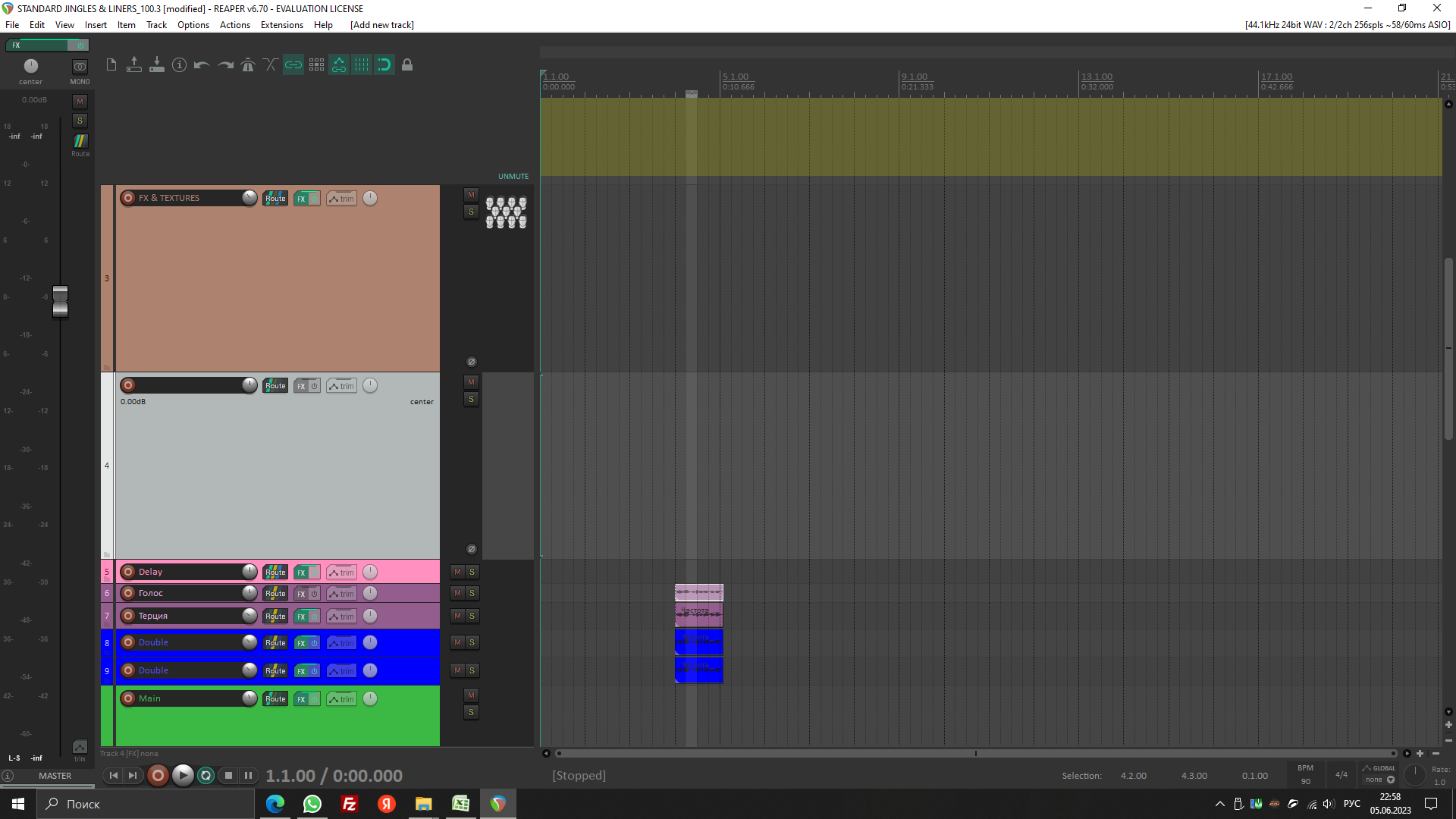This screenshot has height=819, width=1456.
Task: Solo the FX & TEXTURES track
Action: click(471, 212)
